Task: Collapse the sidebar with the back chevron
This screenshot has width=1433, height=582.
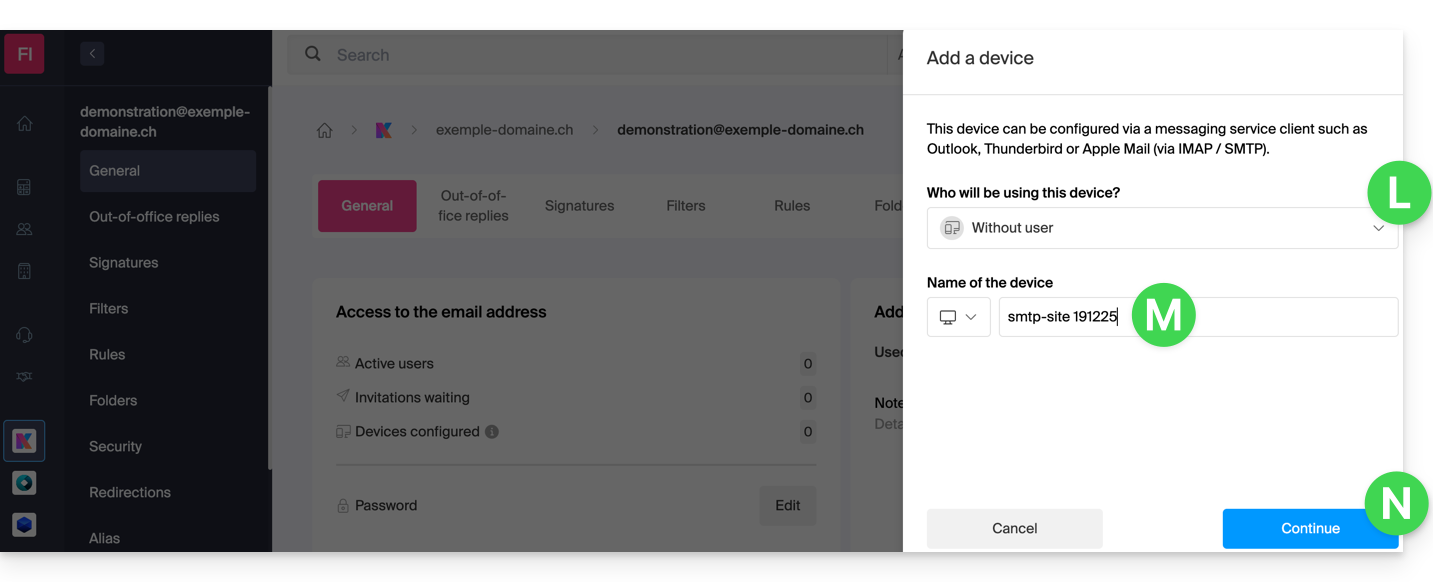Action: (92, 54)
